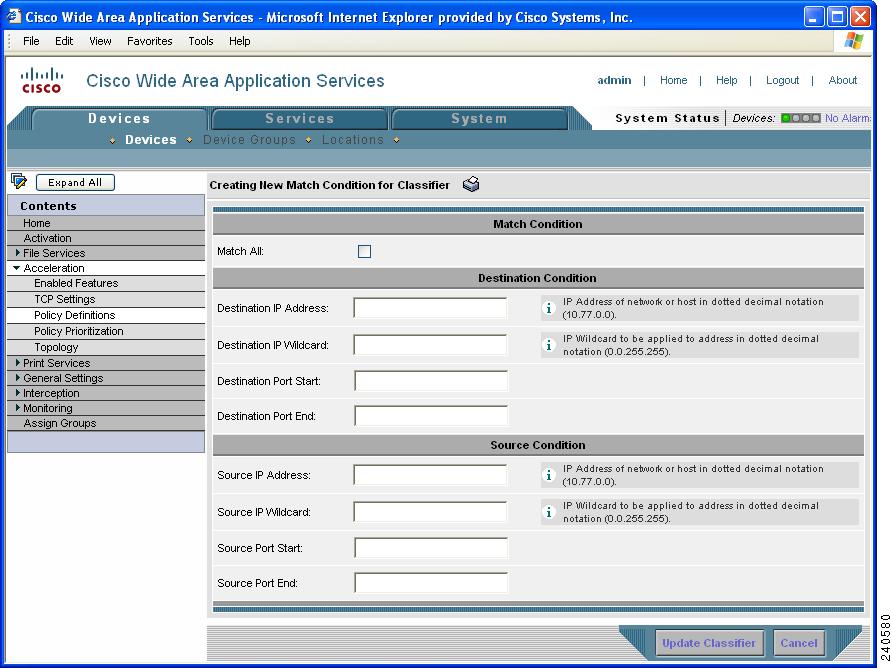Toggle the Match All checkbox
This screenshot has height=668, width=892.
click(x=364, y=251)
